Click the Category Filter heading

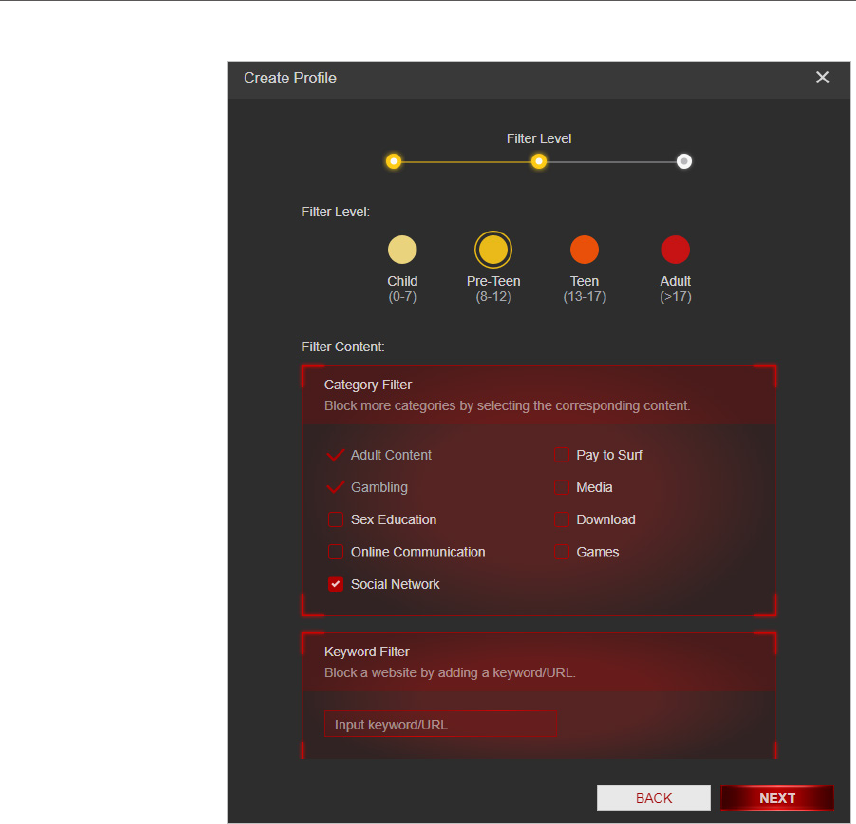click(368, 384)
